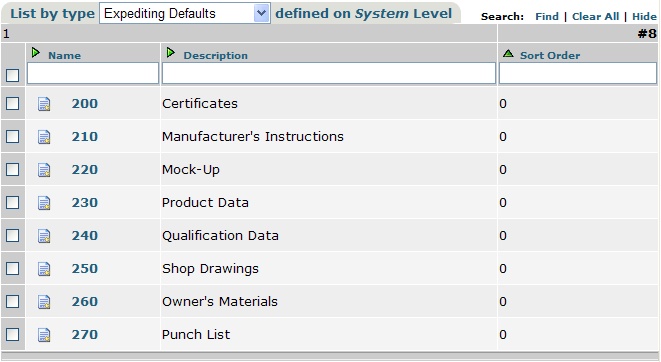This screenshot has width=661, height=362.
Task: Click the Find search link
Action: (547, 16)
